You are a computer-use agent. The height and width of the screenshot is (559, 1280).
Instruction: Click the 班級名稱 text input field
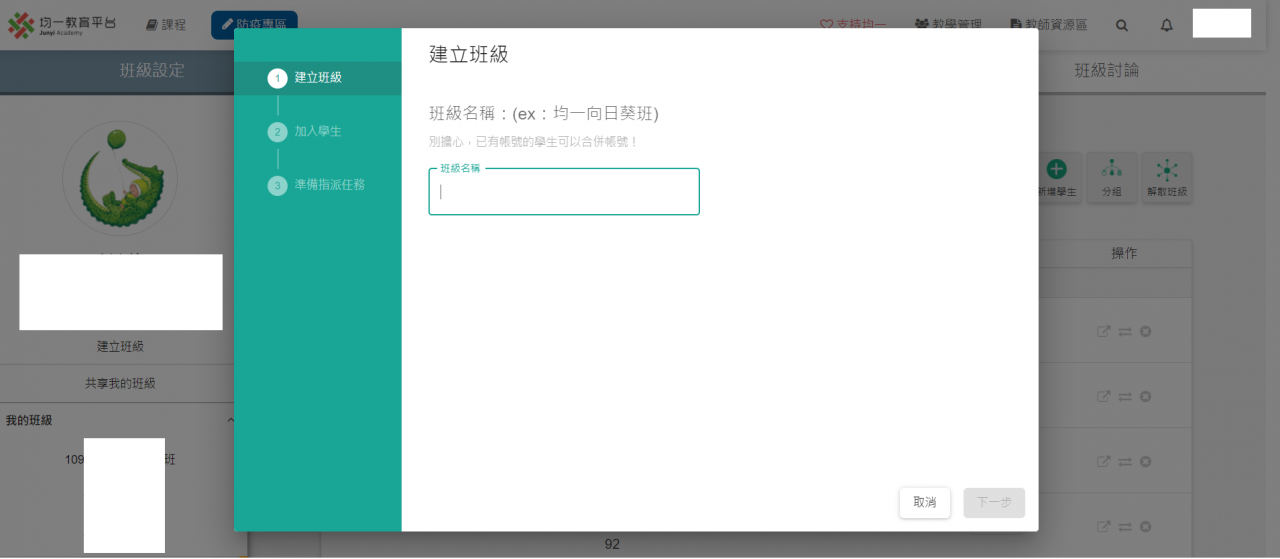(564, 193)
